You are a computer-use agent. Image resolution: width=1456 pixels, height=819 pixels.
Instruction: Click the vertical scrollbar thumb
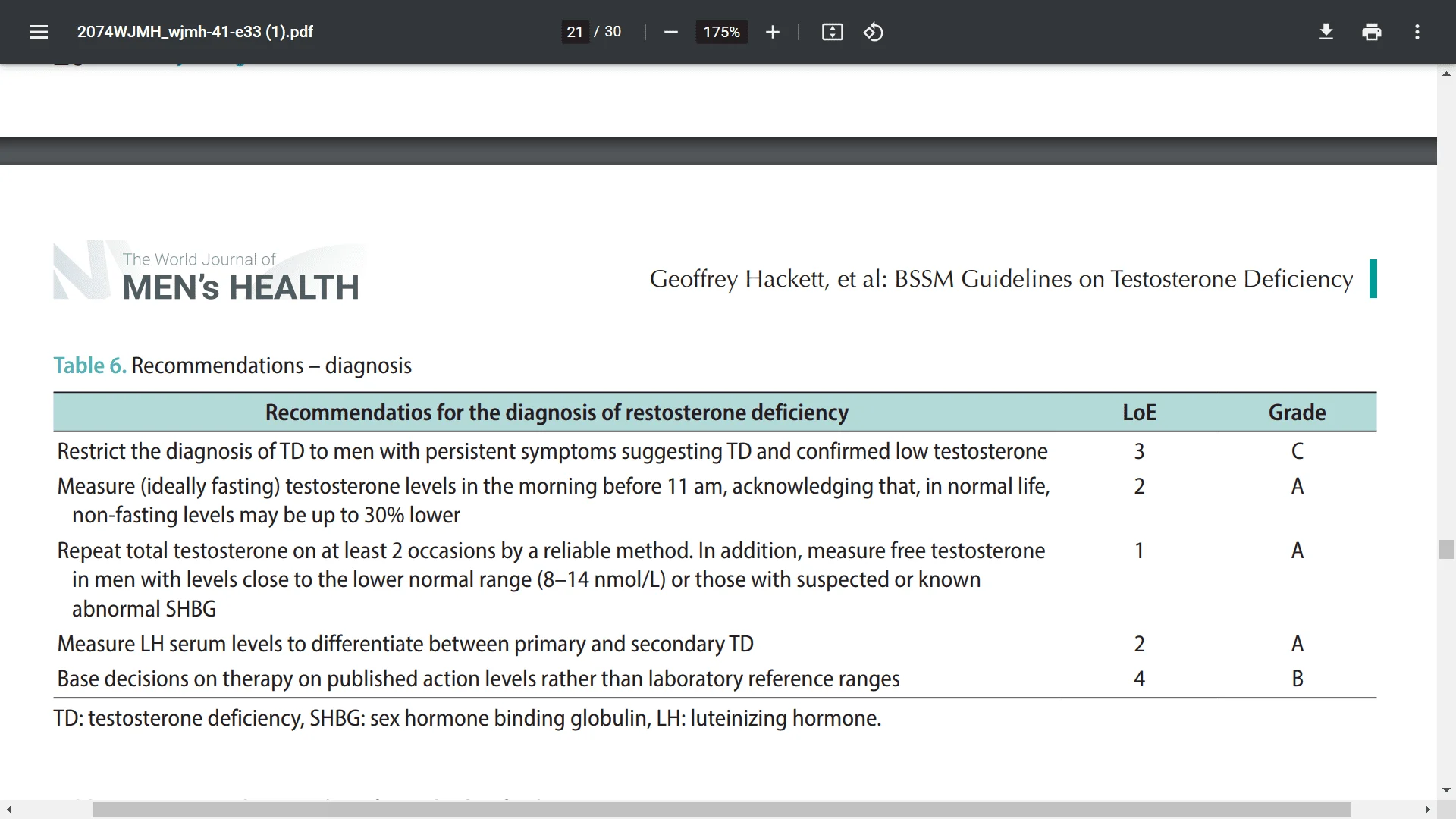coord(1446,549)
